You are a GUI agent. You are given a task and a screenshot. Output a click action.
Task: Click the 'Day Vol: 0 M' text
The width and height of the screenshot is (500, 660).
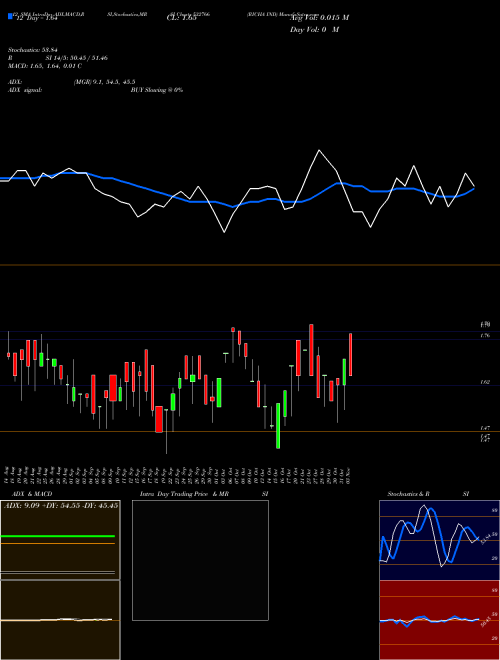pos(314,30)
